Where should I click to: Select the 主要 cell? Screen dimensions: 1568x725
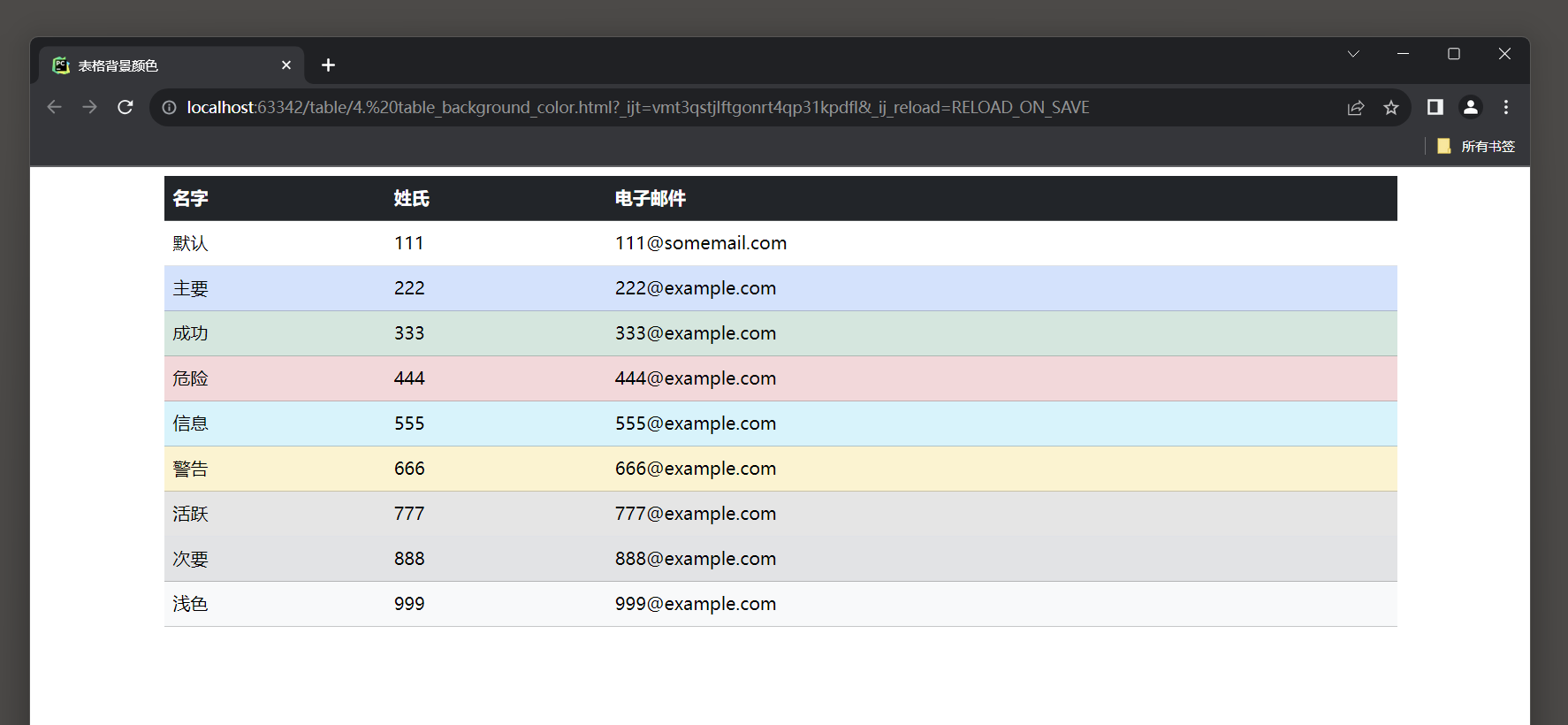275,288
